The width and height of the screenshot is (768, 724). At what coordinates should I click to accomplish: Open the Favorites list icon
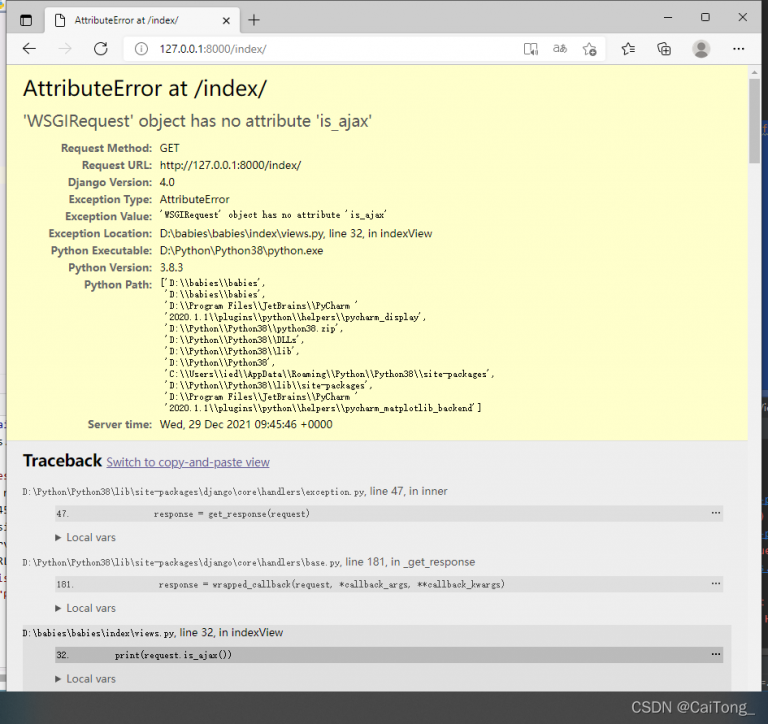[628, 48]
